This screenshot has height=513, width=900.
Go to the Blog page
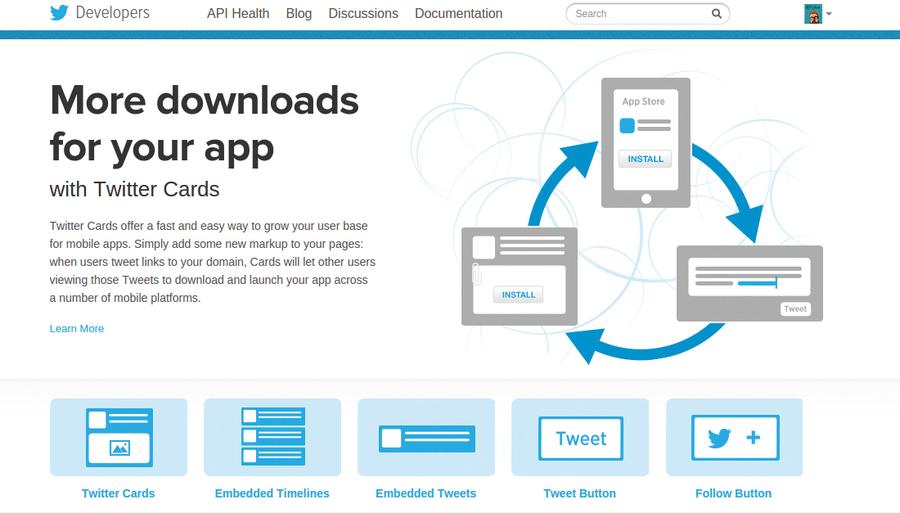(x=299, y=13)
